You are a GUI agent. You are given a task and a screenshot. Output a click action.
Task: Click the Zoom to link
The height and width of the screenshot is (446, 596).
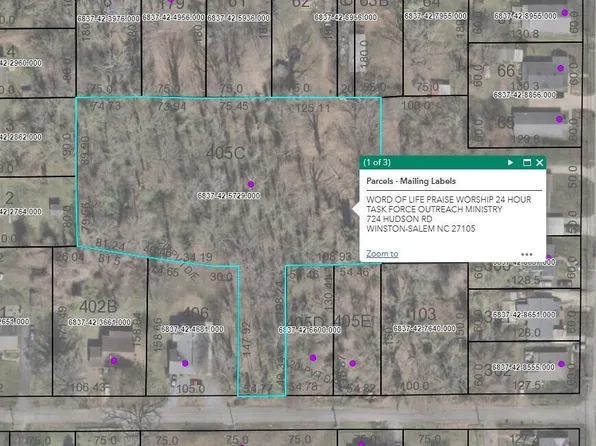382,254
